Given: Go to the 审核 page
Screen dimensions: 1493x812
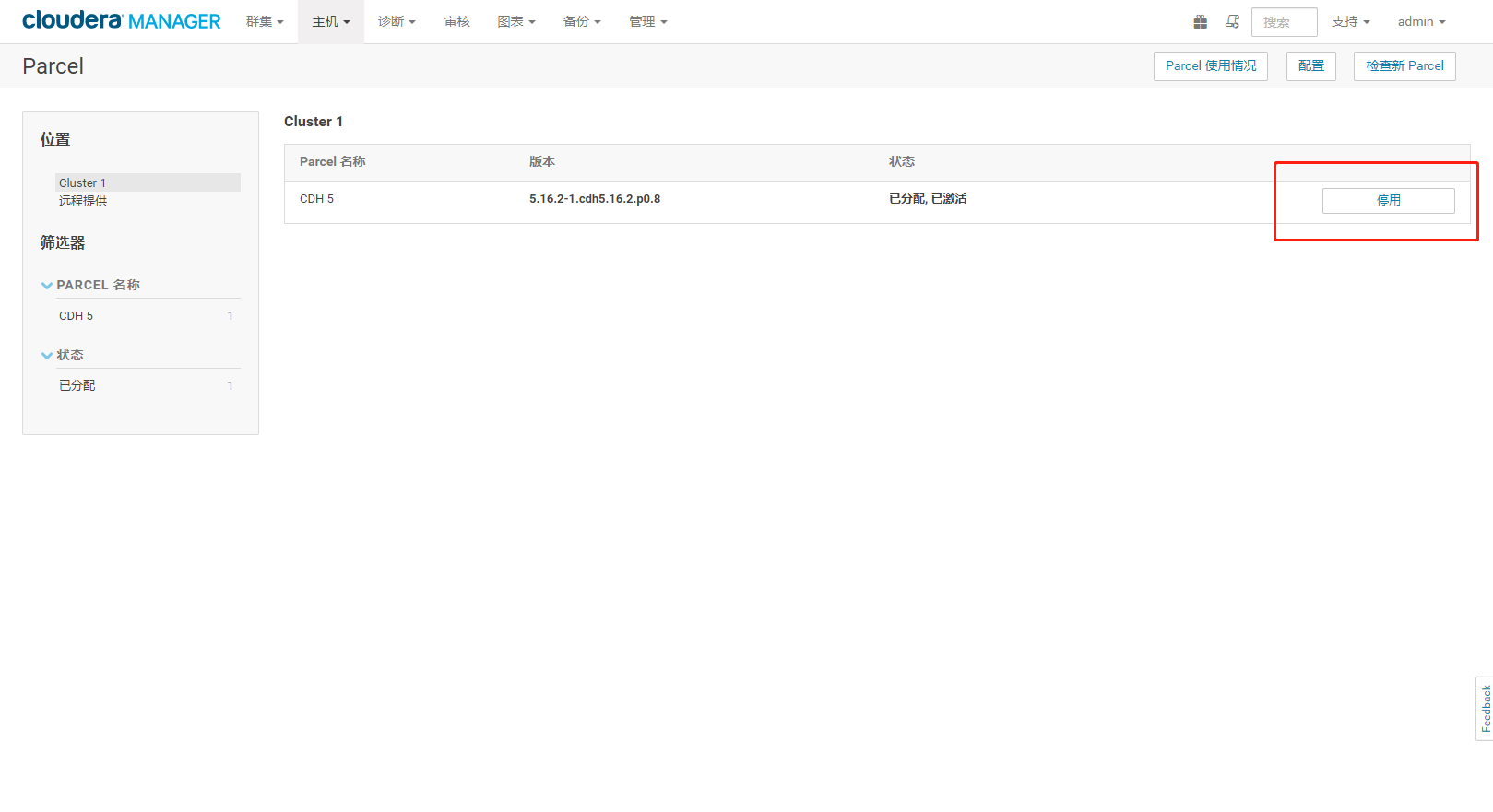Looking at the screenshot, I should point(457,21).
